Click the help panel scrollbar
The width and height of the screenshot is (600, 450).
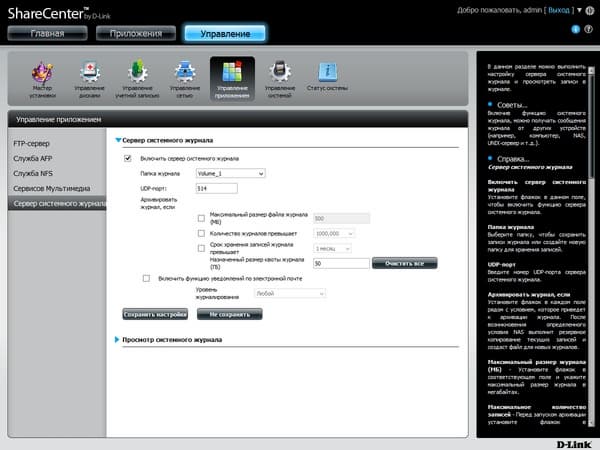click(591, 126)
